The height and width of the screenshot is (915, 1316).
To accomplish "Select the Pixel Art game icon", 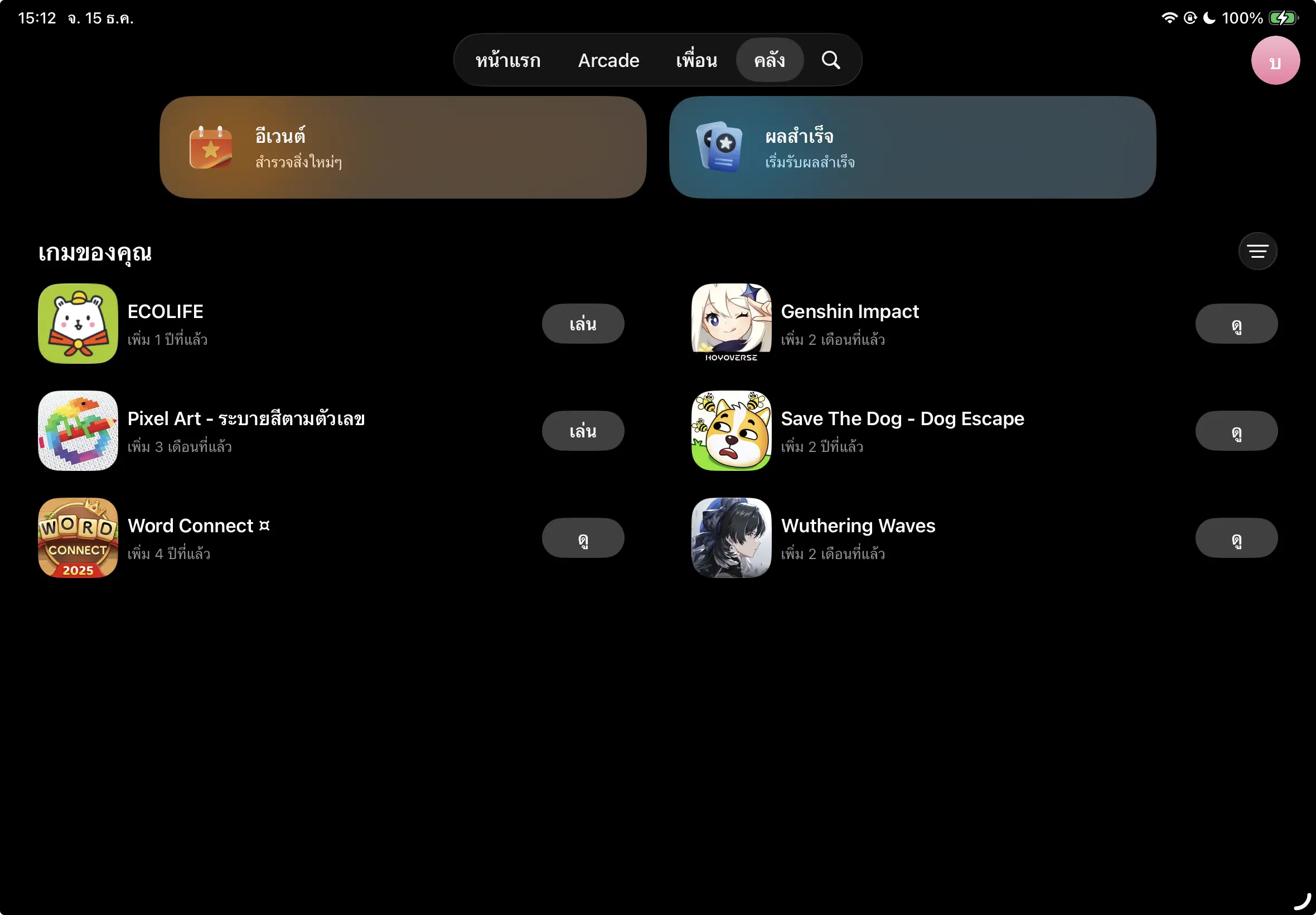I will (x=78, y=431).
